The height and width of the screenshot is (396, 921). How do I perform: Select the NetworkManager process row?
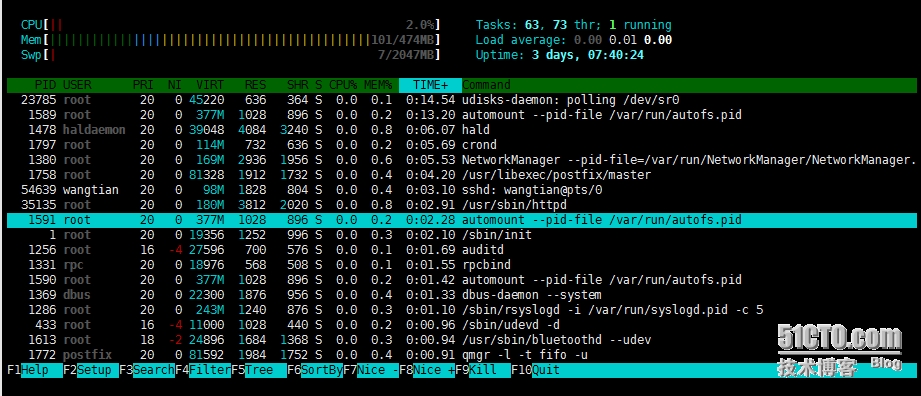tap(462, 160)
